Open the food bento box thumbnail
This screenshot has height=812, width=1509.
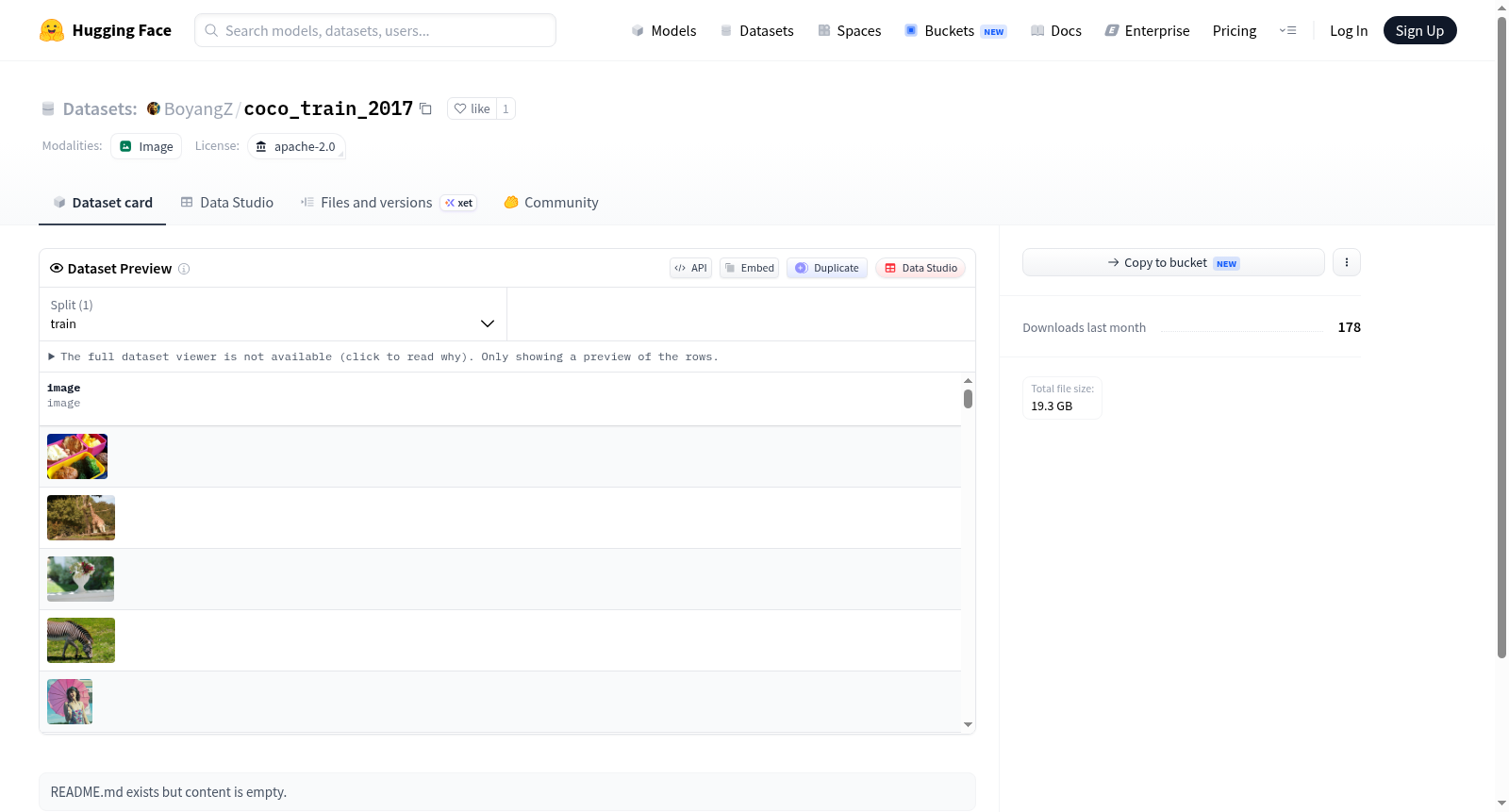[x=77, y=456]
